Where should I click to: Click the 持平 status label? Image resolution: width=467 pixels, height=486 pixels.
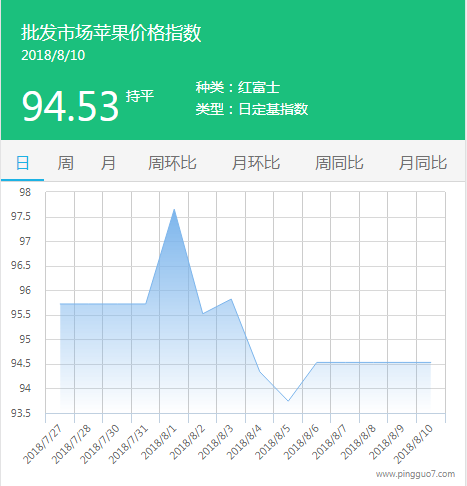point(140,96)
